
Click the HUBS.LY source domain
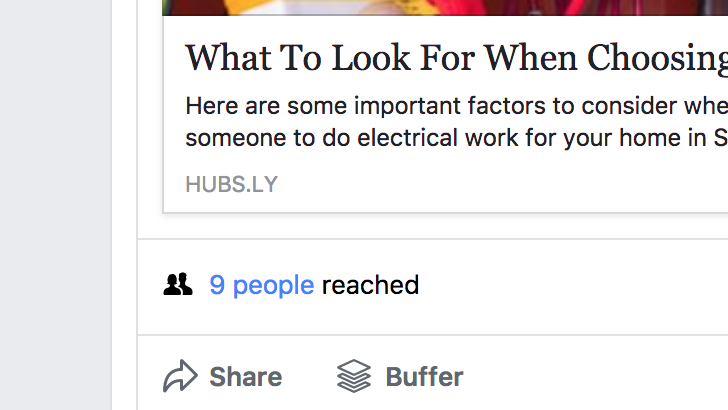pyautogui.click(x=231, y=184)
